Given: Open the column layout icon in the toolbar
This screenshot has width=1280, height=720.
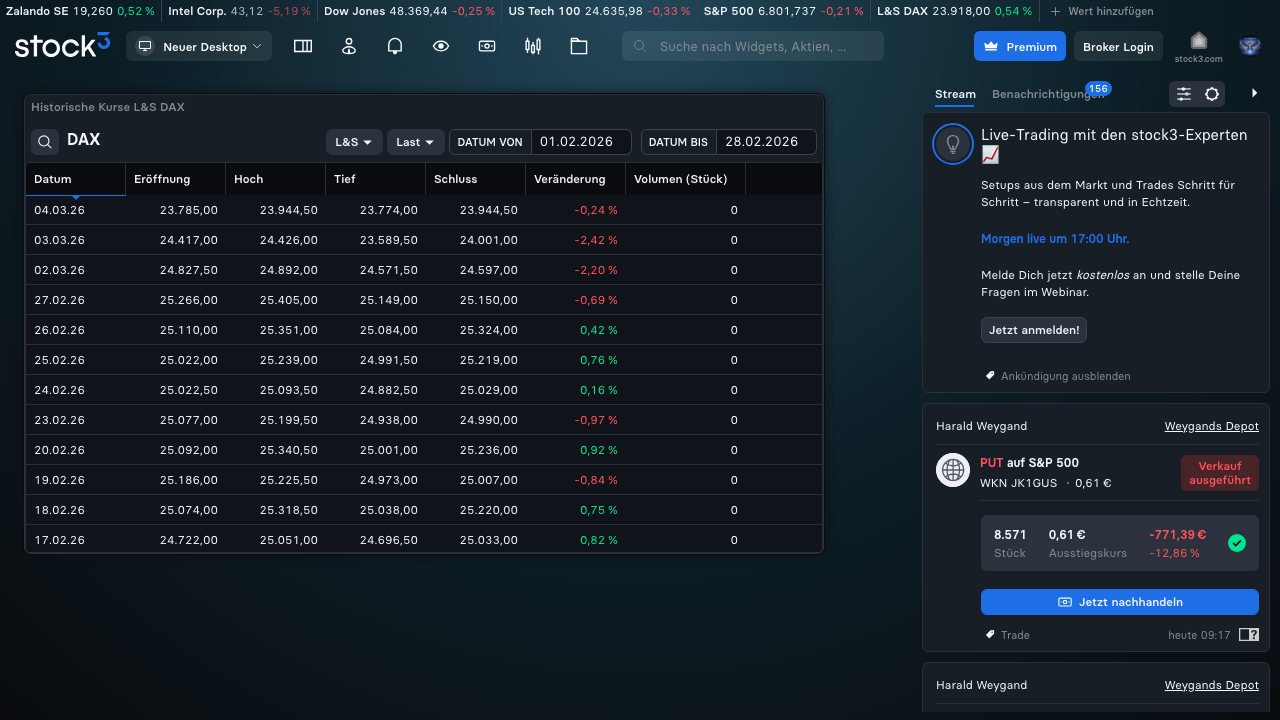Looking at the screenshot, I should 303,46.
